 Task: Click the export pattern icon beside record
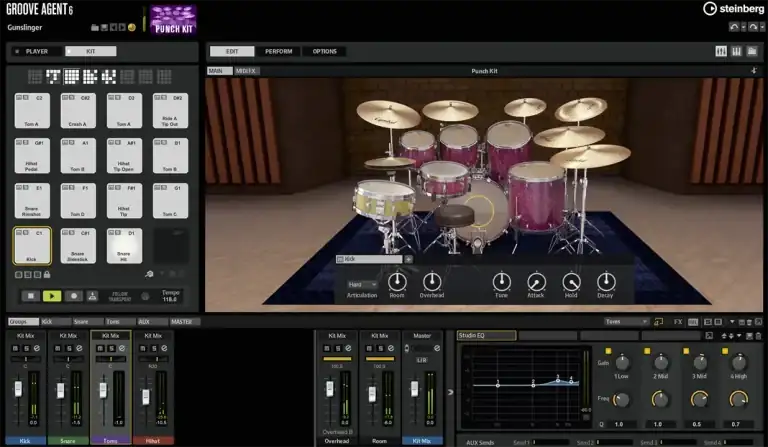tap(92, 296)
